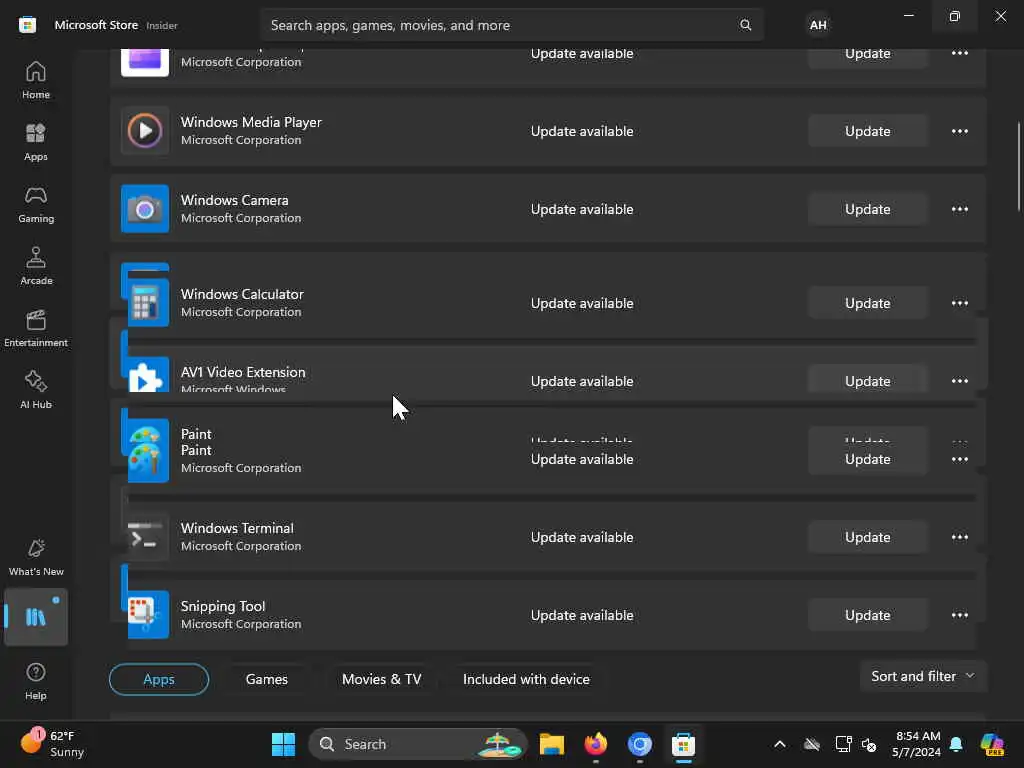This screenshot has height=768, width=1024.
Task: Expand the Sort and filter dropdown
Action: click(923, 677)
